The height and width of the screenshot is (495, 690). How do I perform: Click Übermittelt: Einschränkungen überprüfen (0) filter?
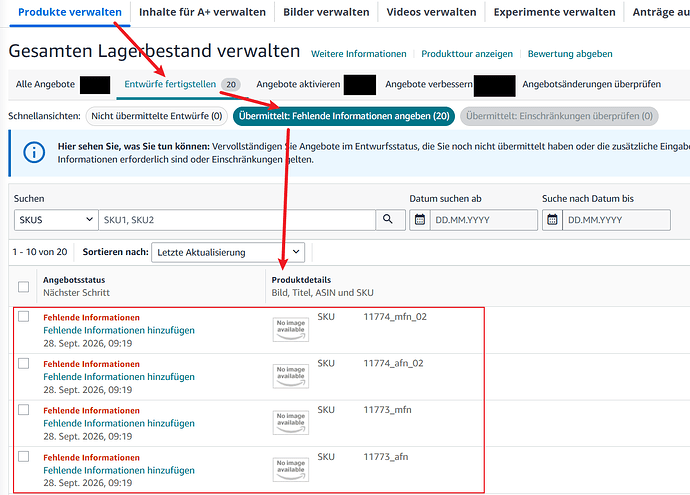559,116
